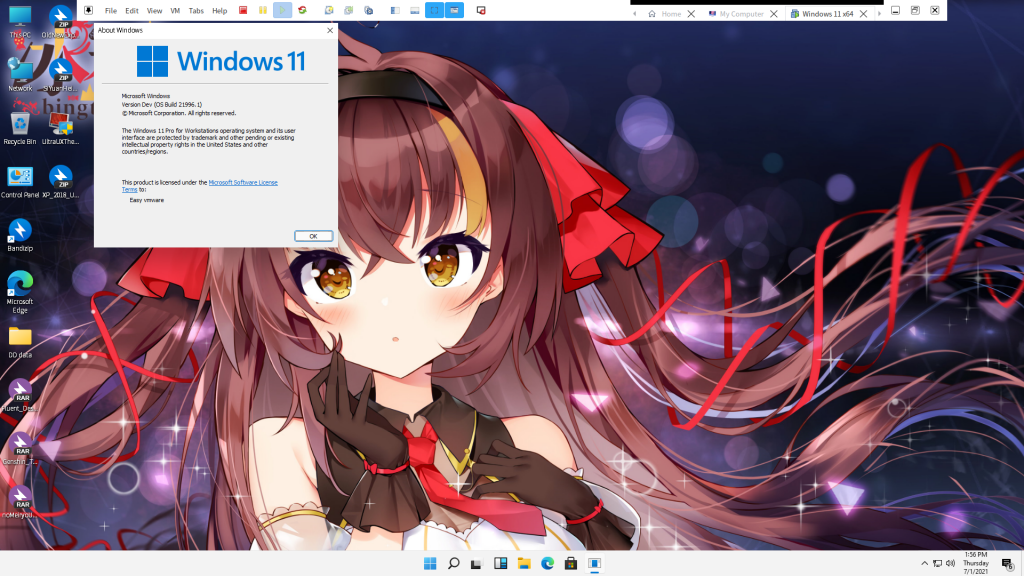The height and width of the screenshot is (576, 1024).
Task: Close the About Windows dialog
Action: 330,30
